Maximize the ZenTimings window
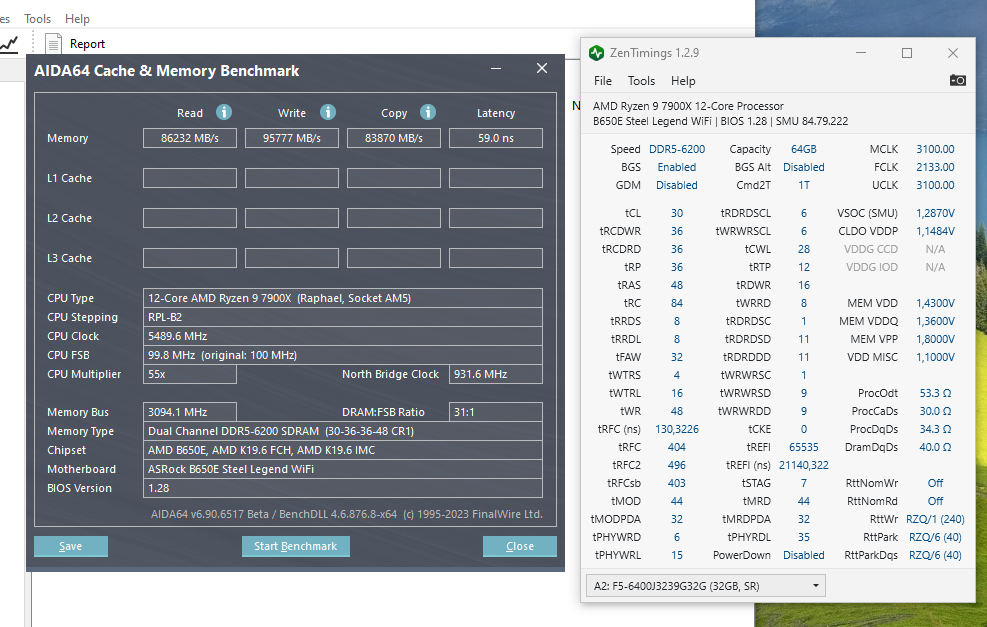 tap(906, 53)
